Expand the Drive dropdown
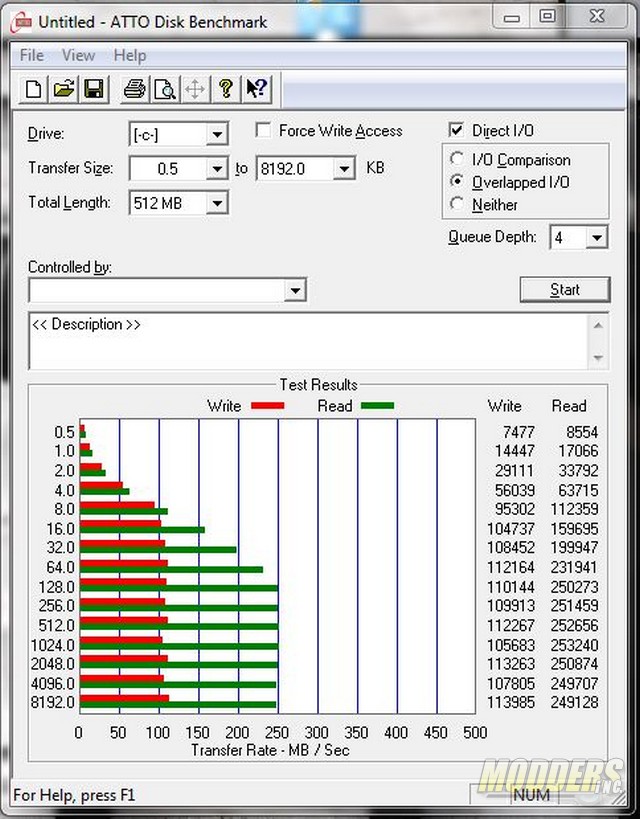 point(216,135)
